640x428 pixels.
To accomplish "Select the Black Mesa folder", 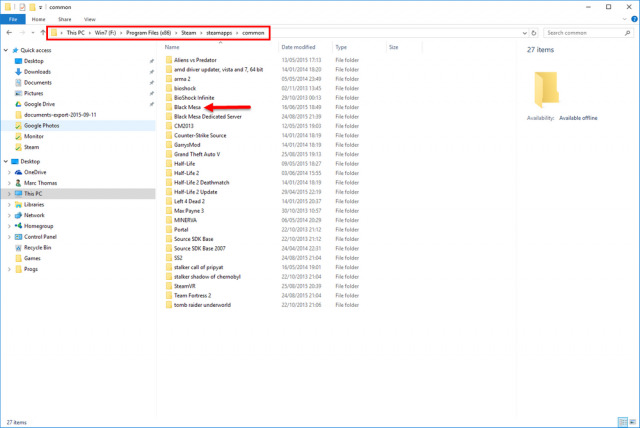I will (187, 107).
